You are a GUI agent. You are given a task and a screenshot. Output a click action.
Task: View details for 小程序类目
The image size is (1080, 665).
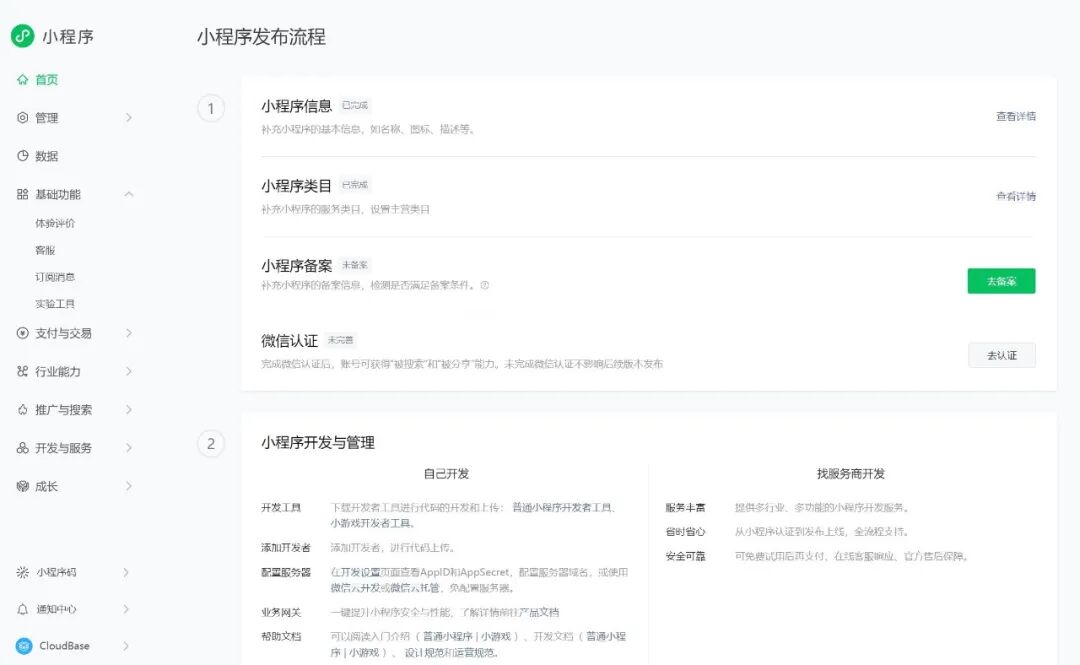point(1016,196)
